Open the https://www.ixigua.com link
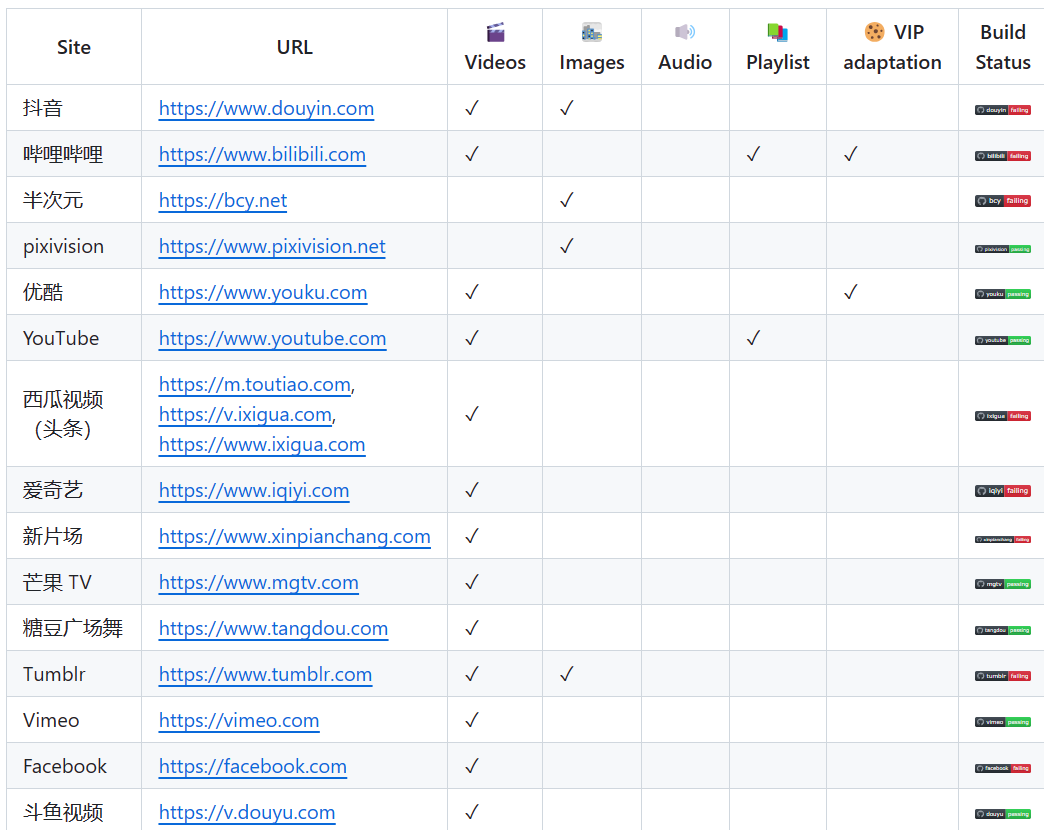 (262, 444)
